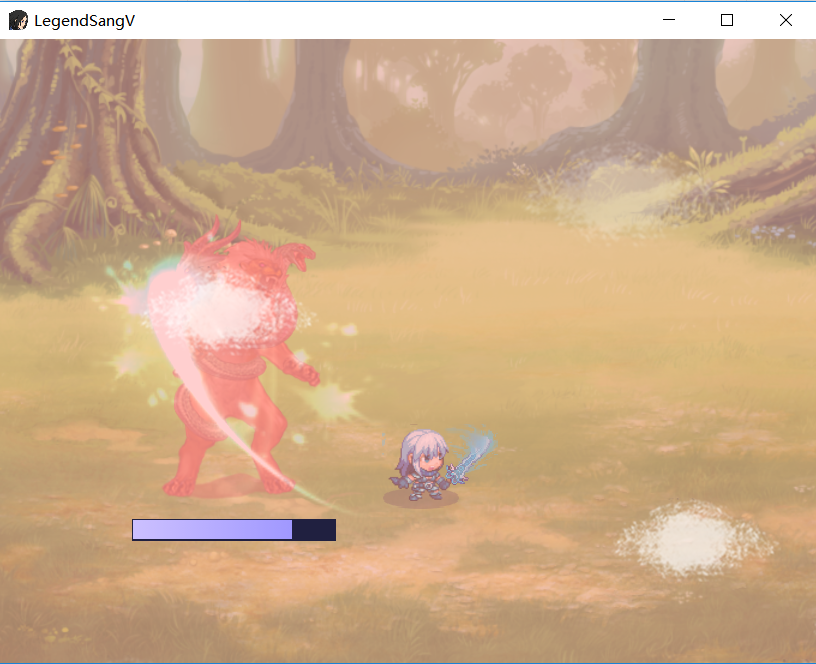
Task: Click the purple gauge bar below the monster
Action: pos(234,530)
